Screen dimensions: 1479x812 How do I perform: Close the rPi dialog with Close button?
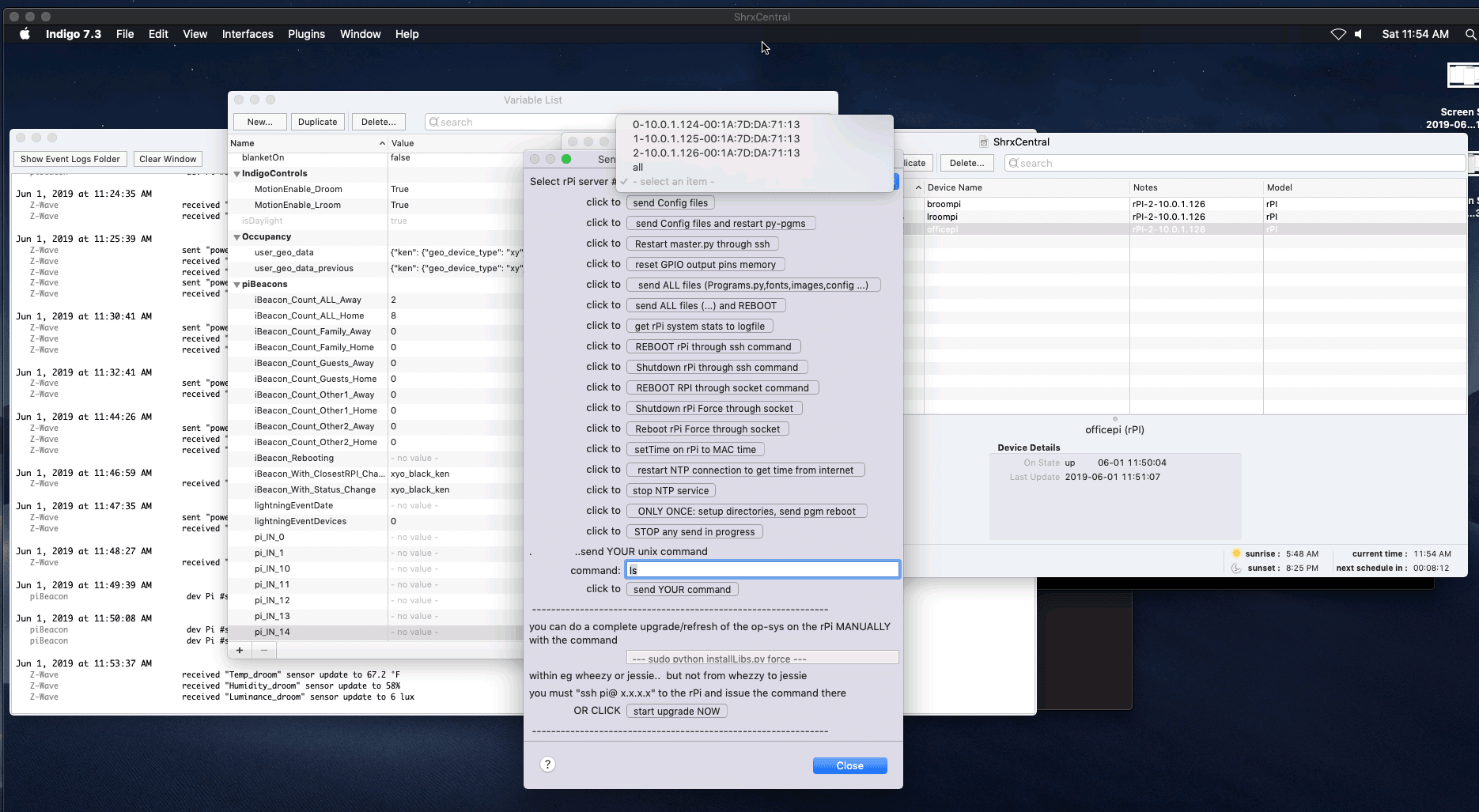point(849,765)
